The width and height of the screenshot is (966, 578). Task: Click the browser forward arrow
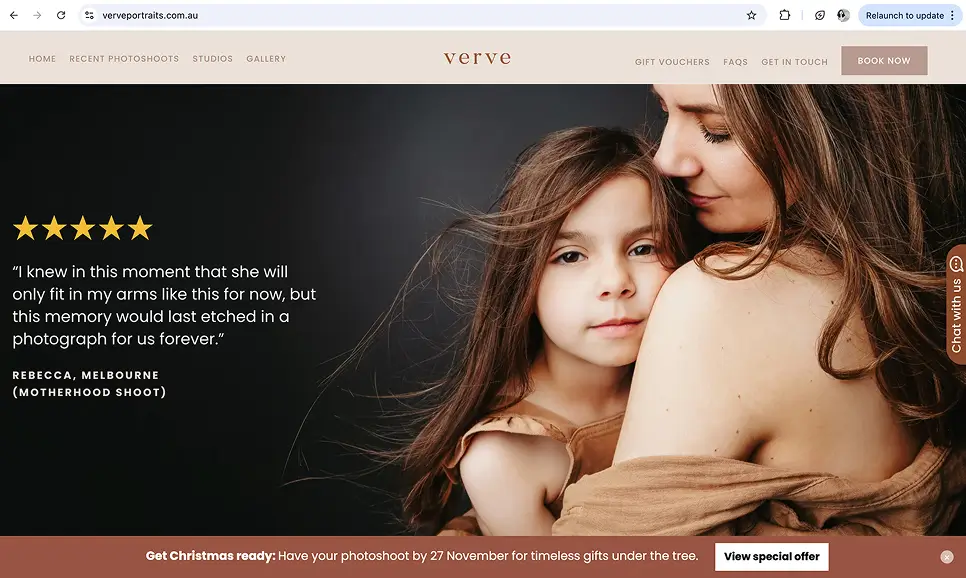[x=37, y=15]
